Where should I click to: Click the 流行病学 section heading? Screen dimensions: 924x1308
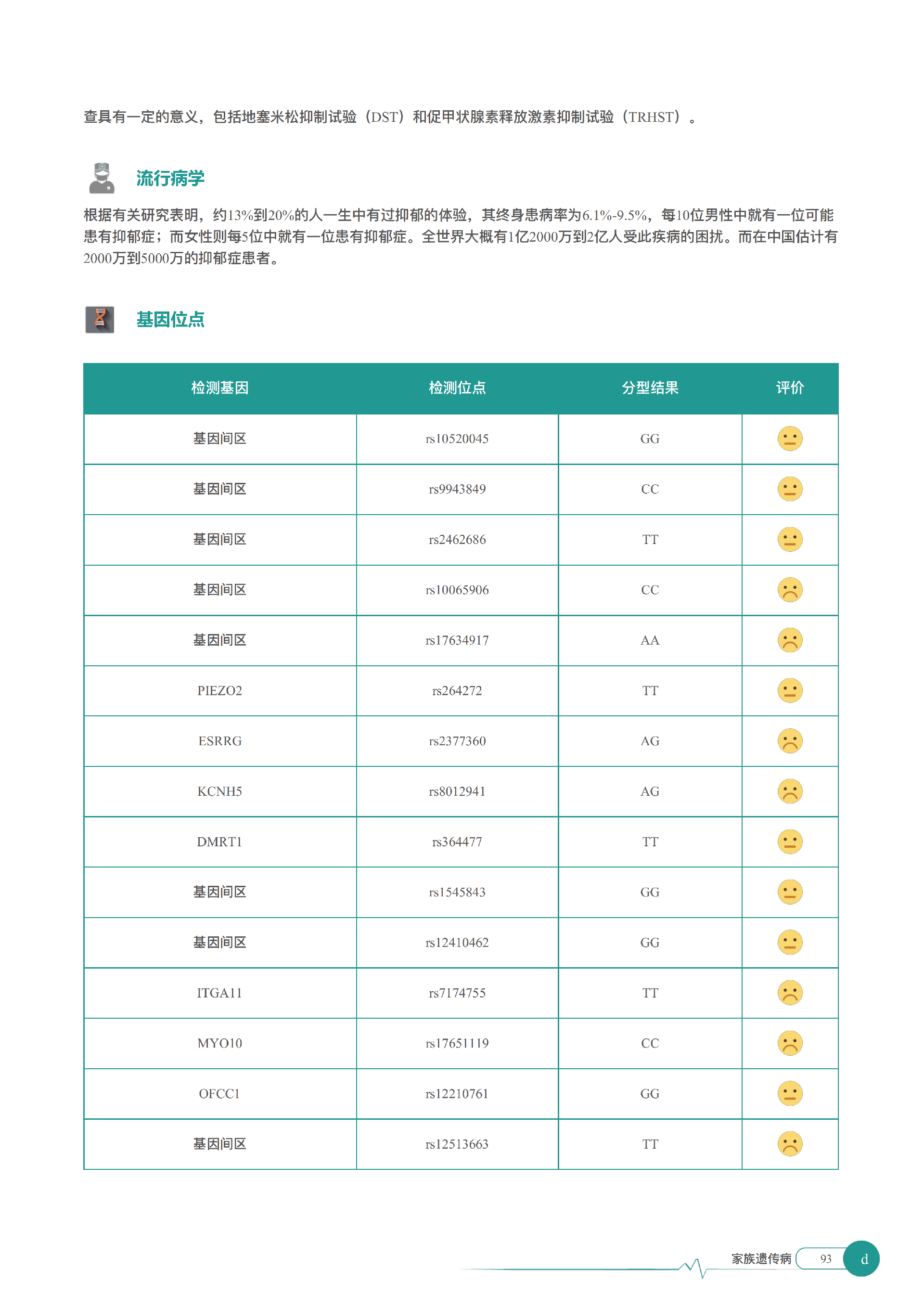click(x=170, y=178)
